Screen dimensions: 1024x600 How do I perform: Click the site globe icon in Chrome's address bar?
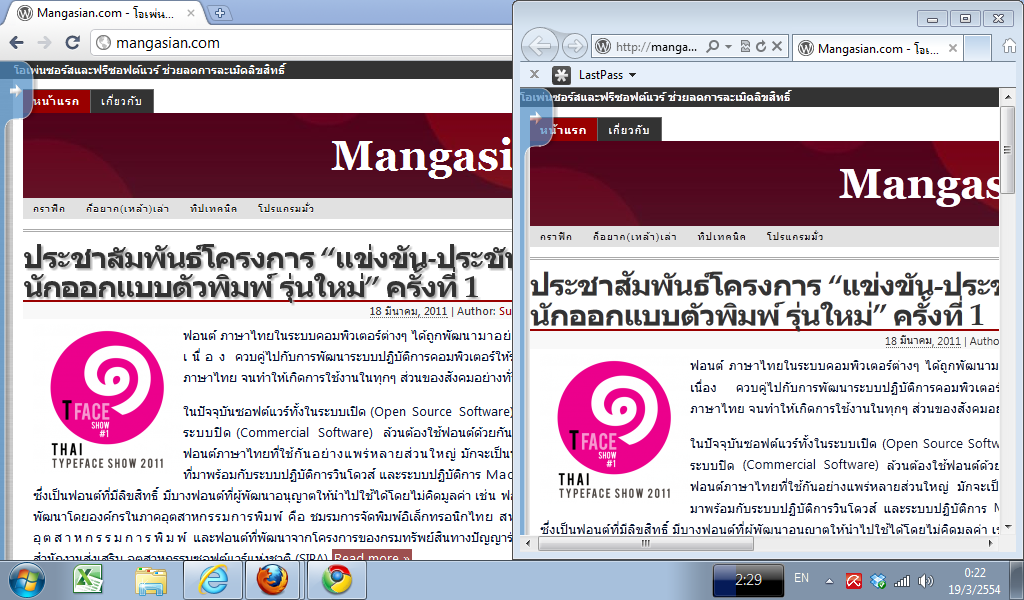[103, 43]
